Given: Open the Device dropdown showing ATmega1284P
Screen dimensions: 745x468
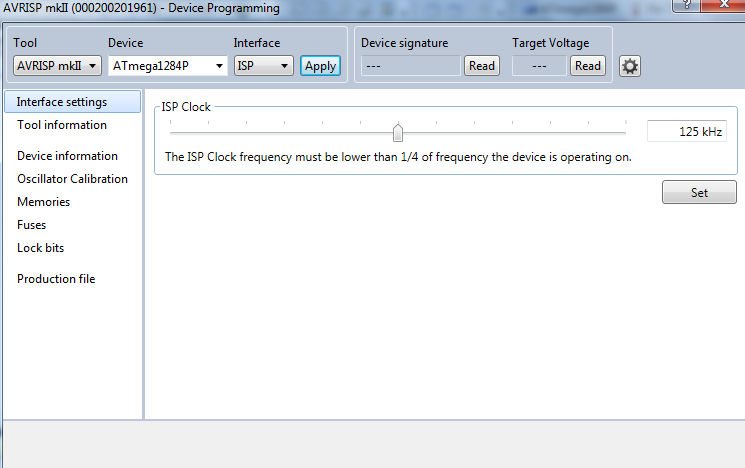Looking at the screenshot, I should click(x=168, y=66).
